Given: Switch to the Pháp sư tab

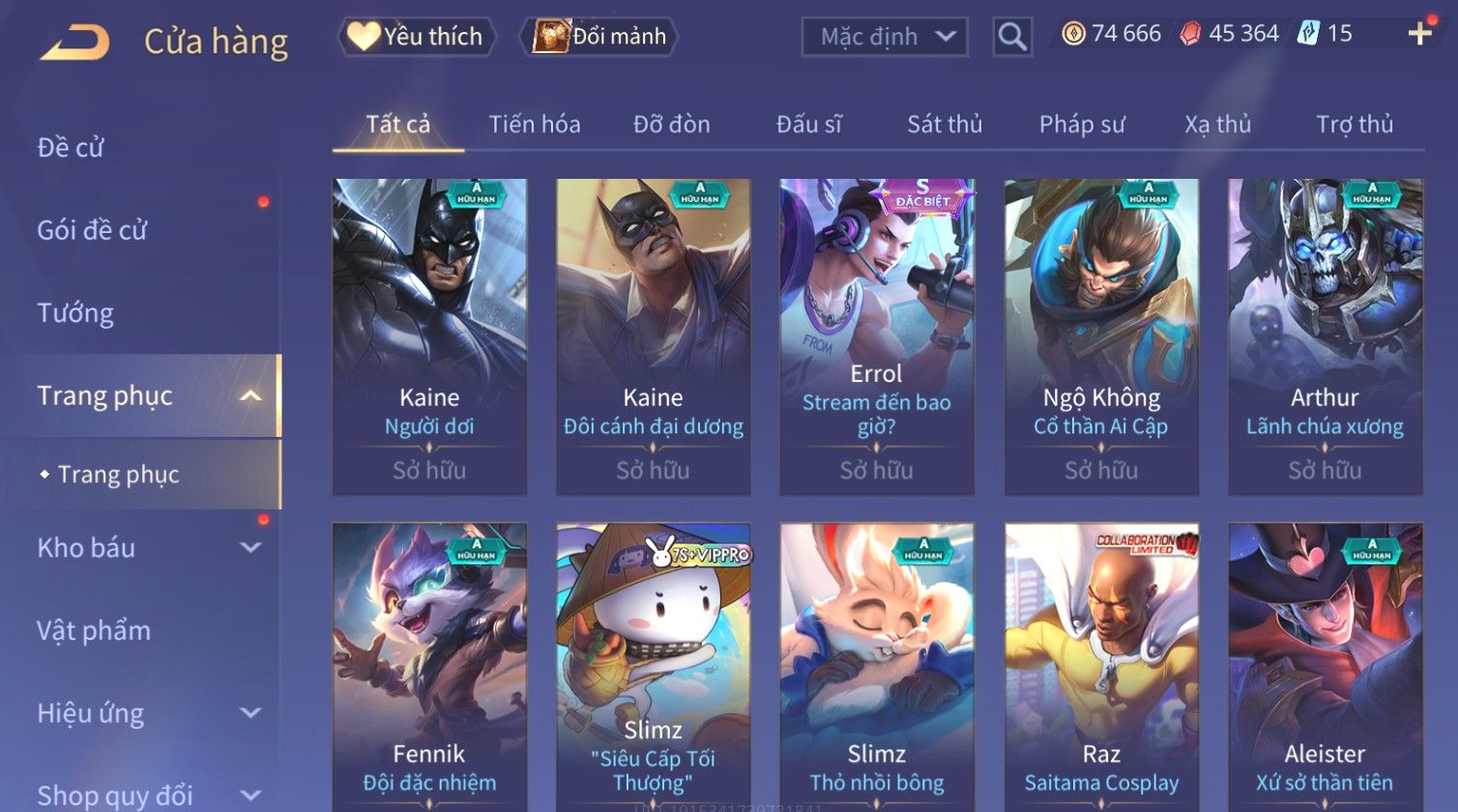Looking at the screenshot, I should click(x=1082, y=125).
